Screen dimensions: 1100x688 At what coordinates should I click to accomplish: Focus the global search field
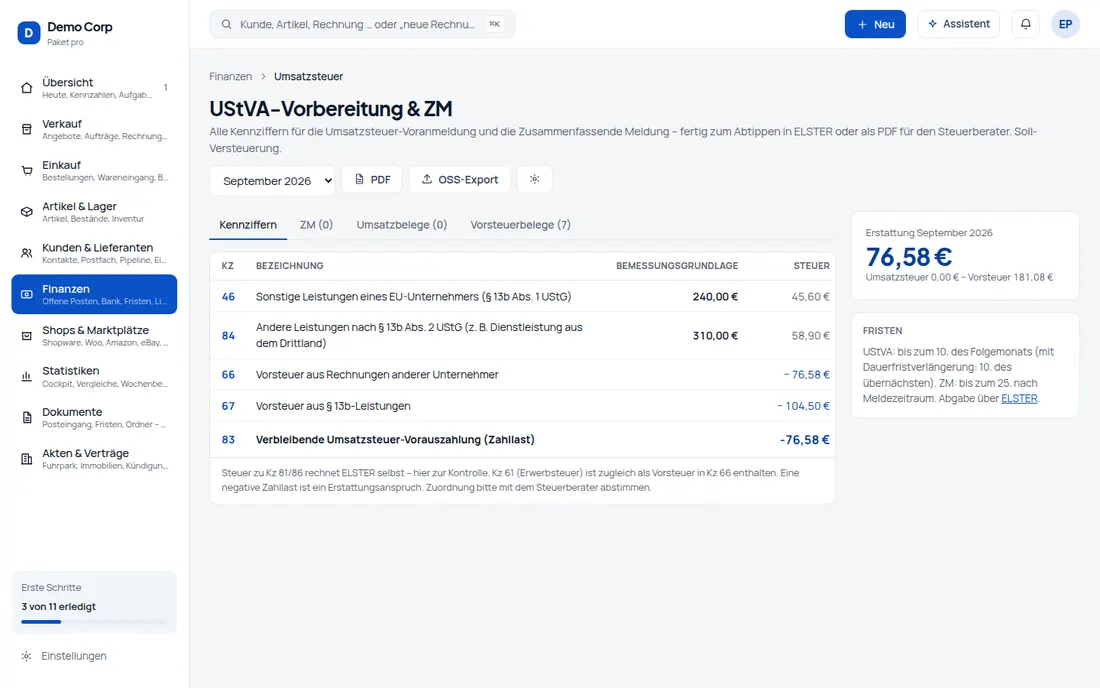click(362, 24)
